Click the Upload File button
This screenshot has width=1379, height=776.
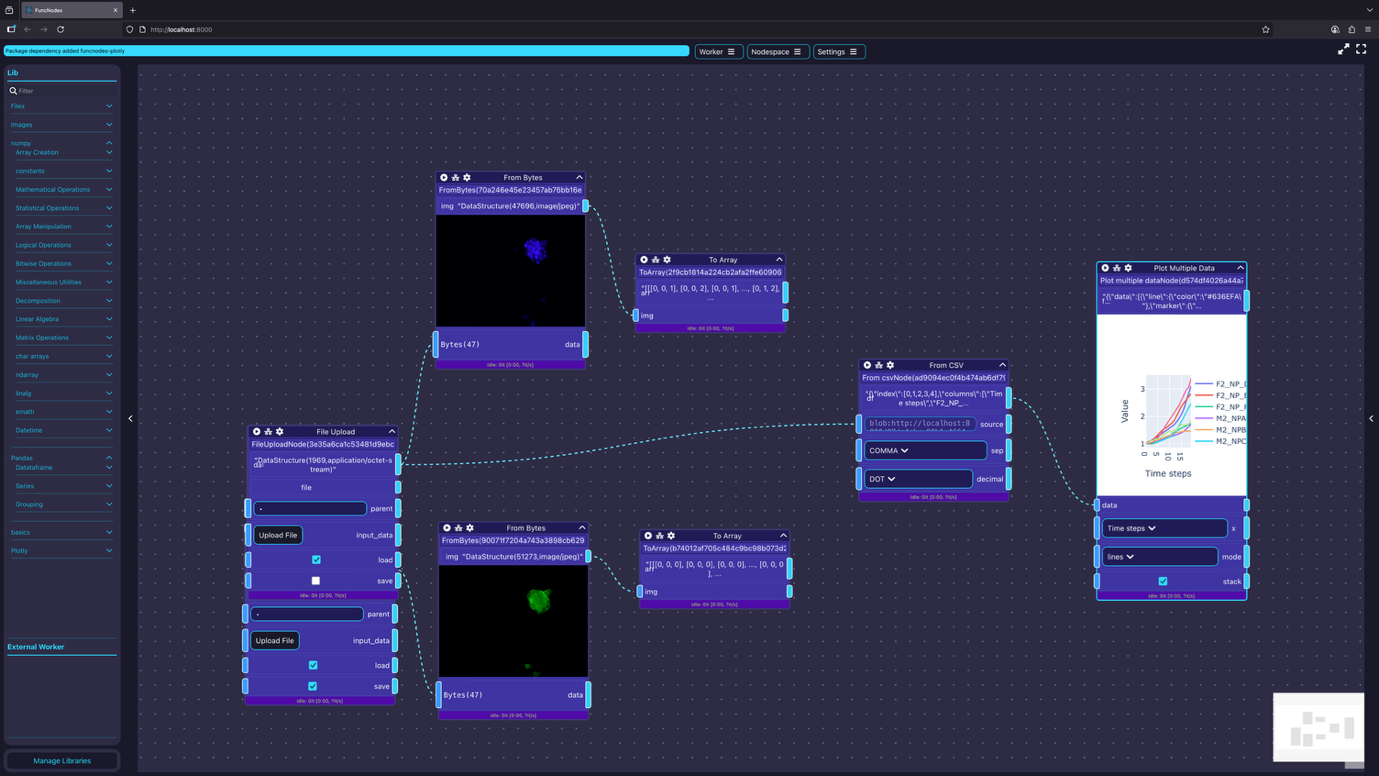coord(277,534)
